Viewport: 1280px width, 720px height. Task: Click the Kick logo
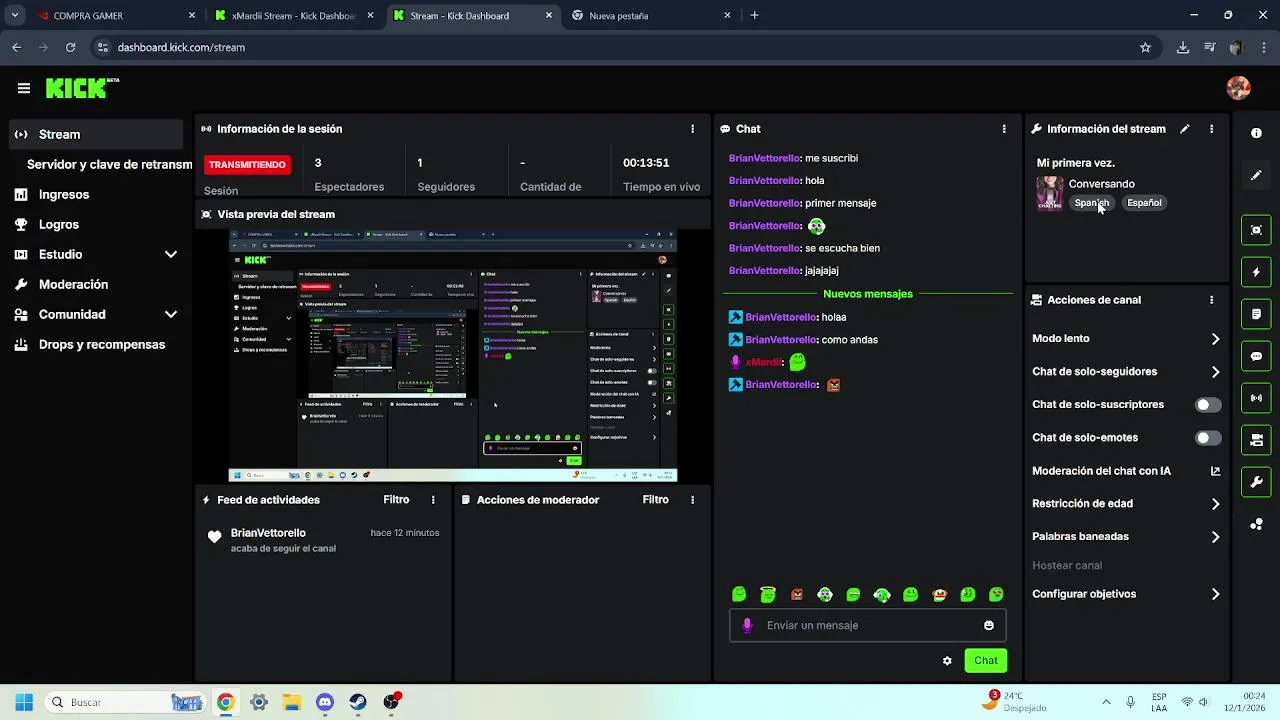(x=82, y=88)
